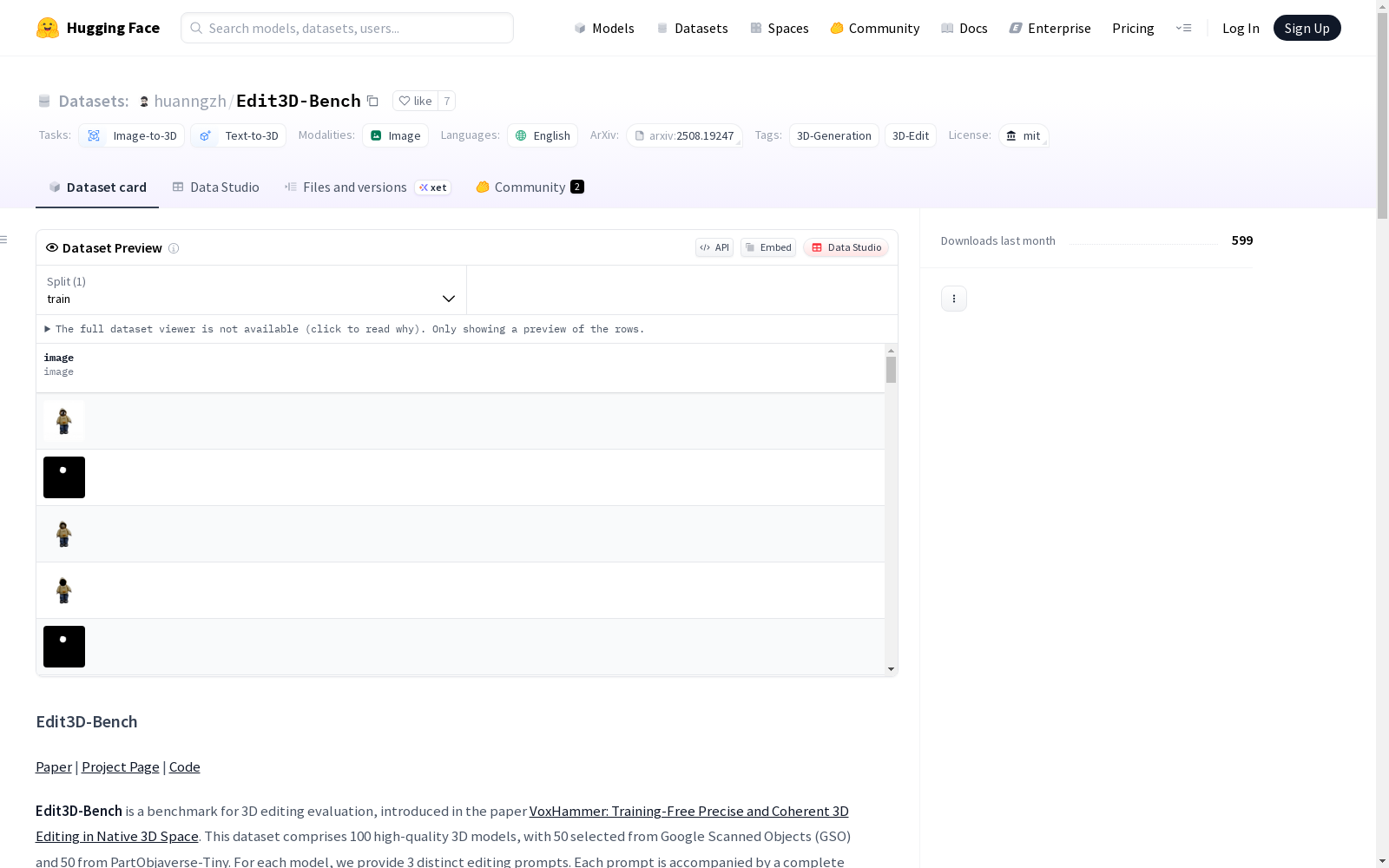This screenshot has width=1389, height=868.
Task: Like the dataset with the heart button
Action: click(x=415, y=101)
